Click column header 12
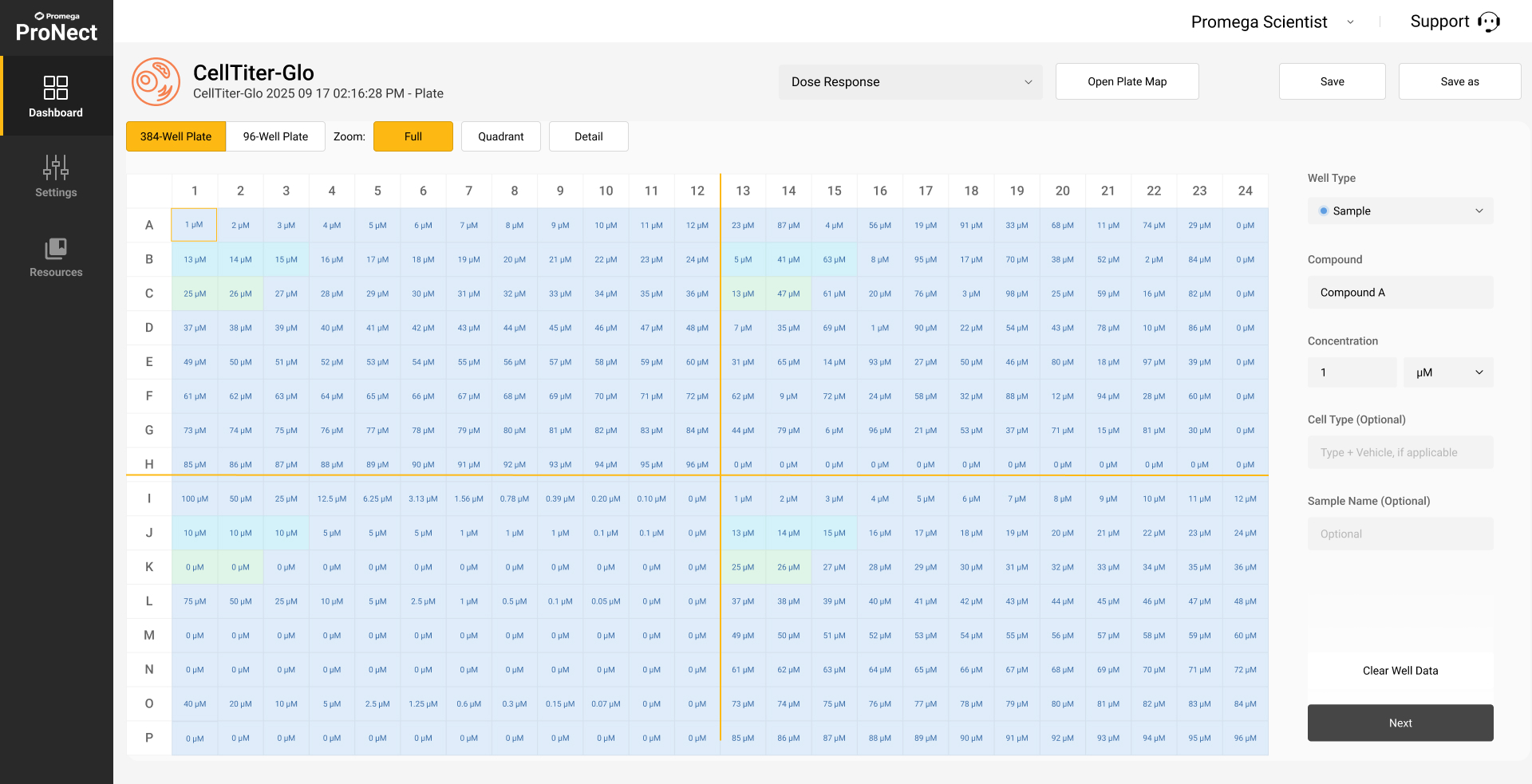This screenshot has height=784, width=1532. 697,191
